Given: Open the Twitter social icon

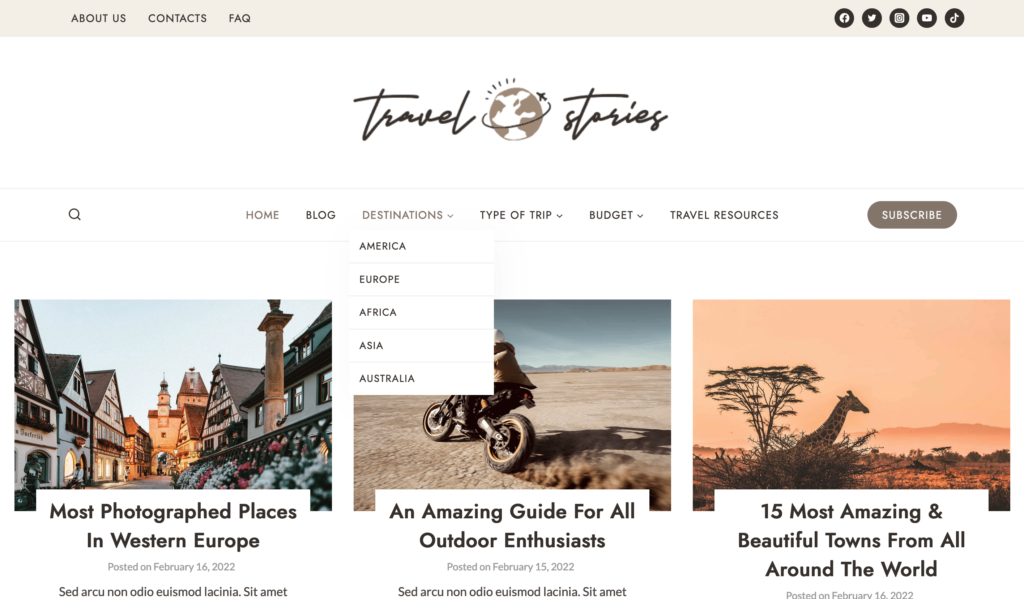Looking at the screenshot, I should (871, 18).
